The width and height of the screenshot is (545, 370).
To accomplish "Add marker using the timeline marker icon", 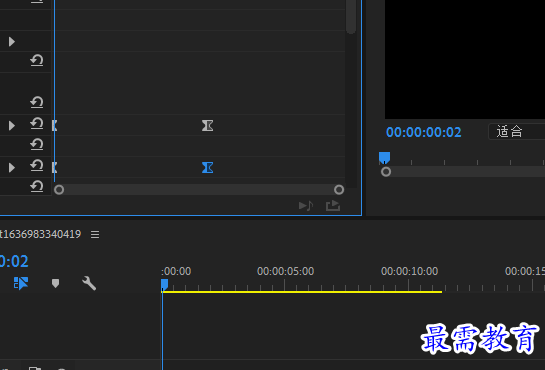I will coord(55,283).
